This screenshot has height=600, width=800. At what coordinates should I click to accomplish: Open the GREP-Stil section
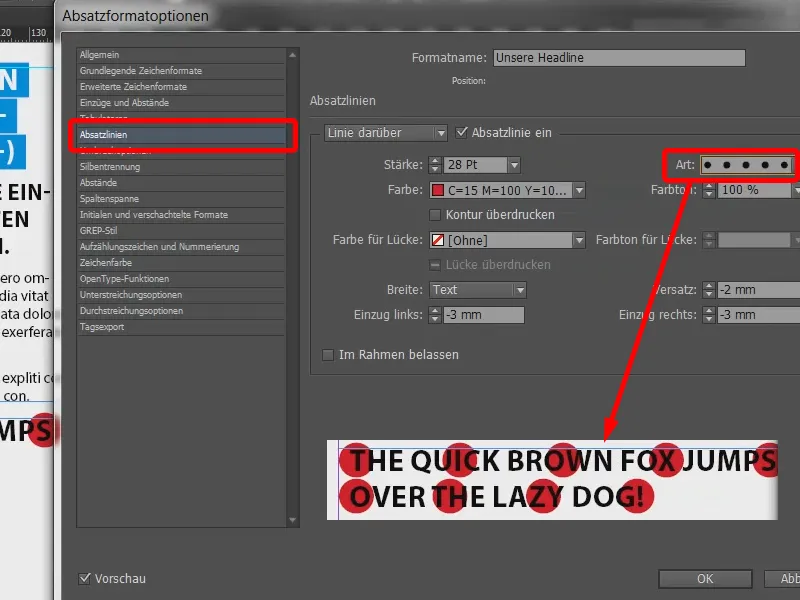(181, 231)
